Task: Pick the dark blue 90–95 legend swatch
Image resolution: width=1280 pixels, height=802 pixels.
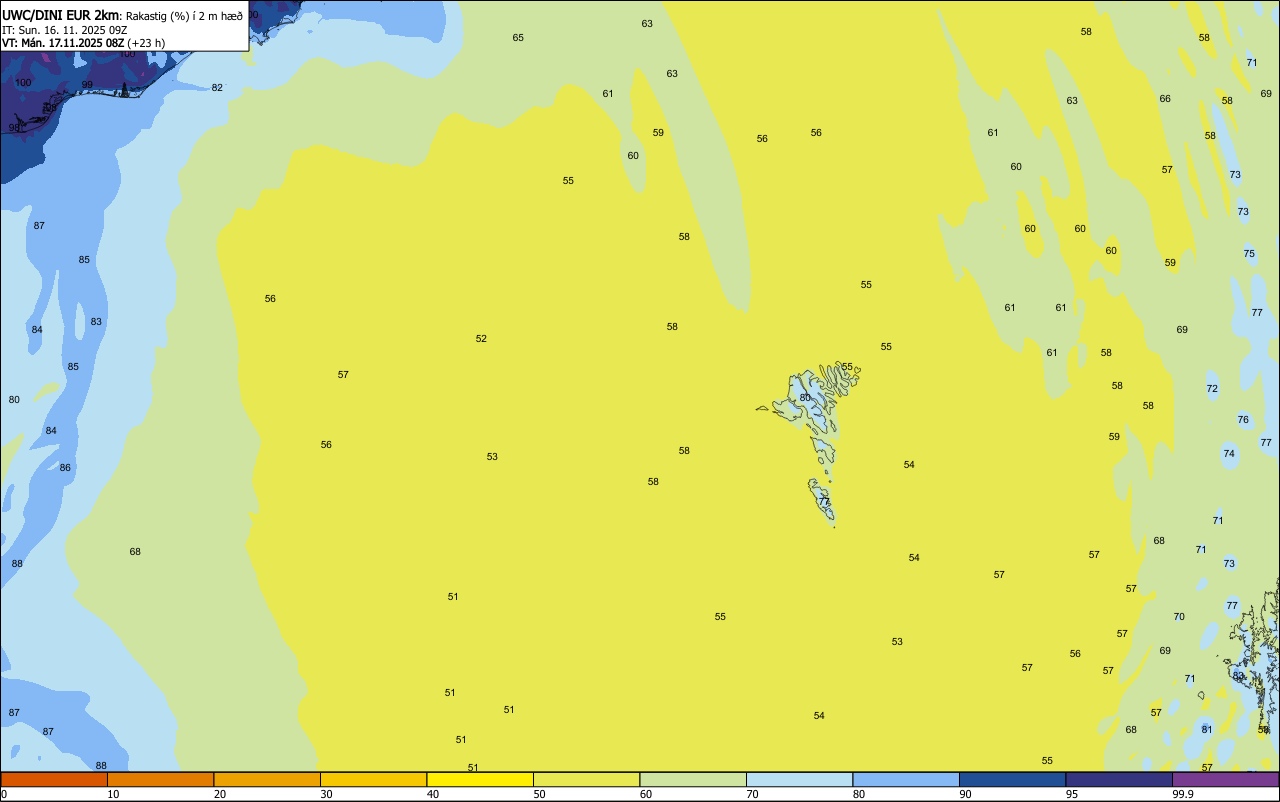Action: click(x=1012, y=779)
